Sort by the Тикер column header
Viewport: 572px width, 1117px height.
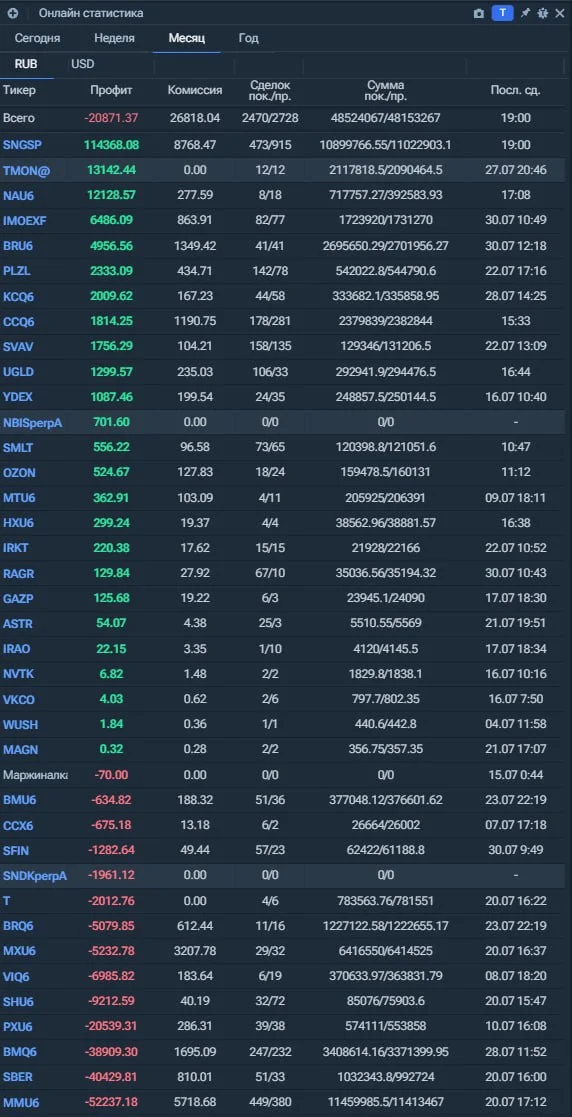pos(19,90)
